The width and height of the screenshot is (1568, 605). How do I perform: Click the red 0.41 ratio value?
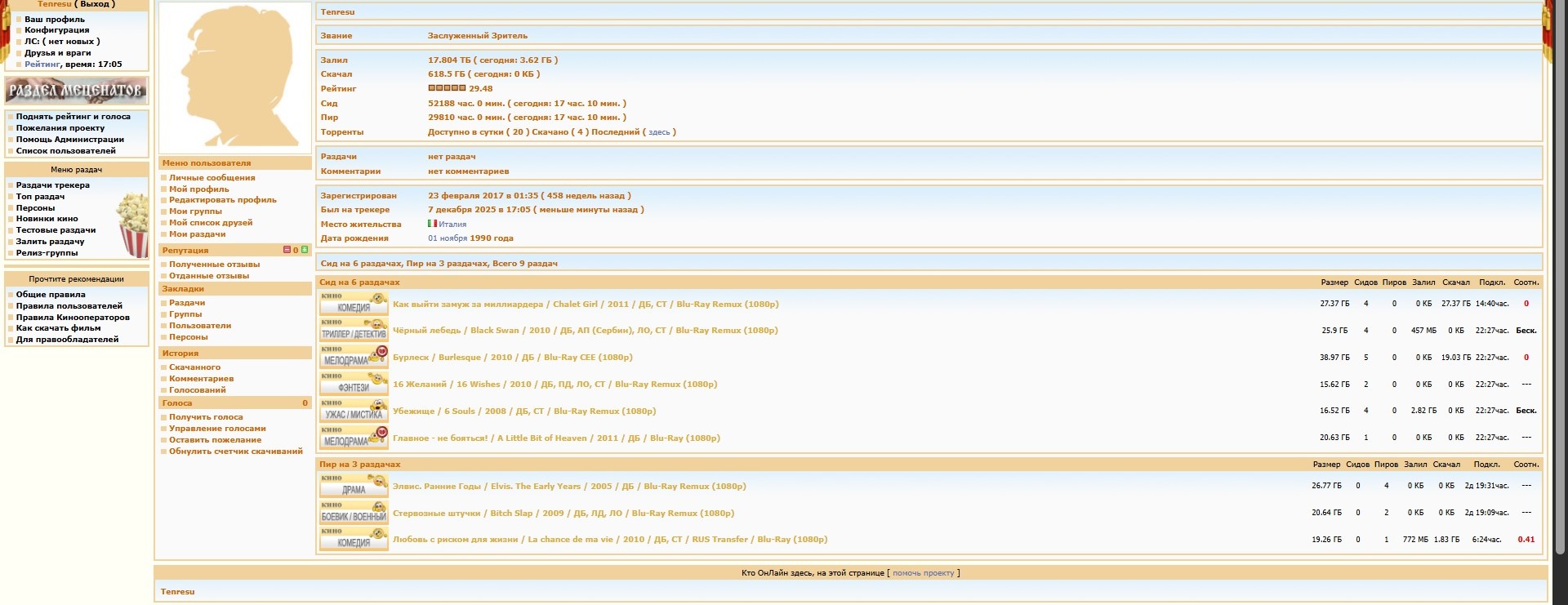pos(1526,540)
